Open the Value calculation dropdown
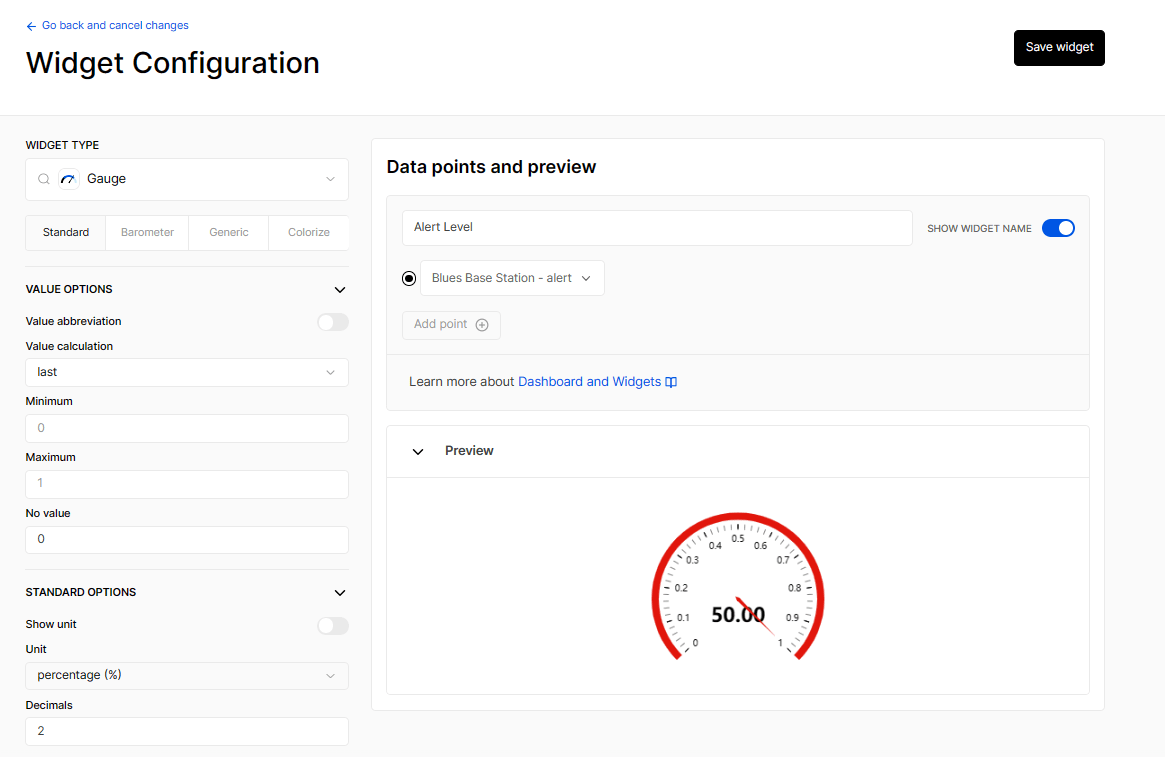The width and height of the screenshot is (1165, 757). pos(187,372)
